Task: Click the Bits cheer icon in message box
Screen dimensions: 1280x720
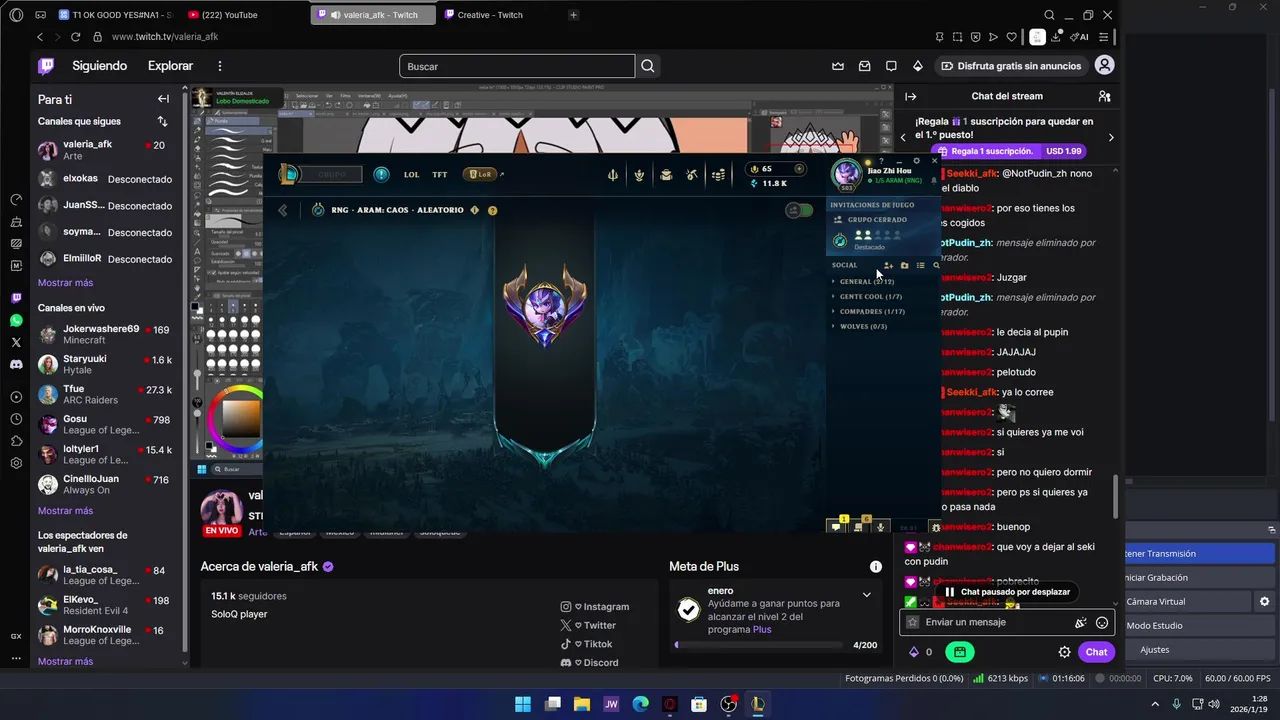Action: (x=1080, y=622)
